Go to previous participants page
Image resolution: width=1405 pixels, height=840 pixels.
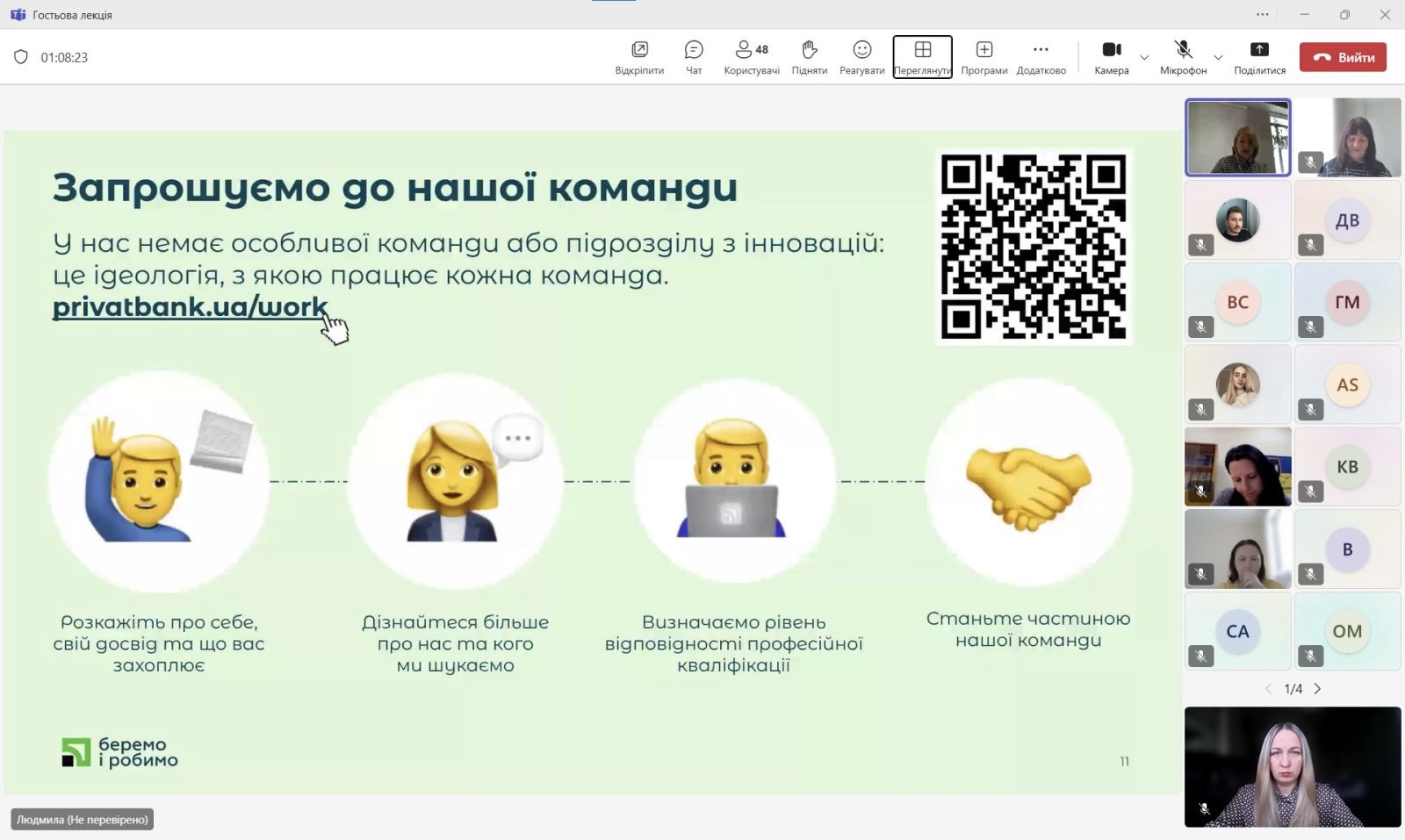(x=1268, y=689)
